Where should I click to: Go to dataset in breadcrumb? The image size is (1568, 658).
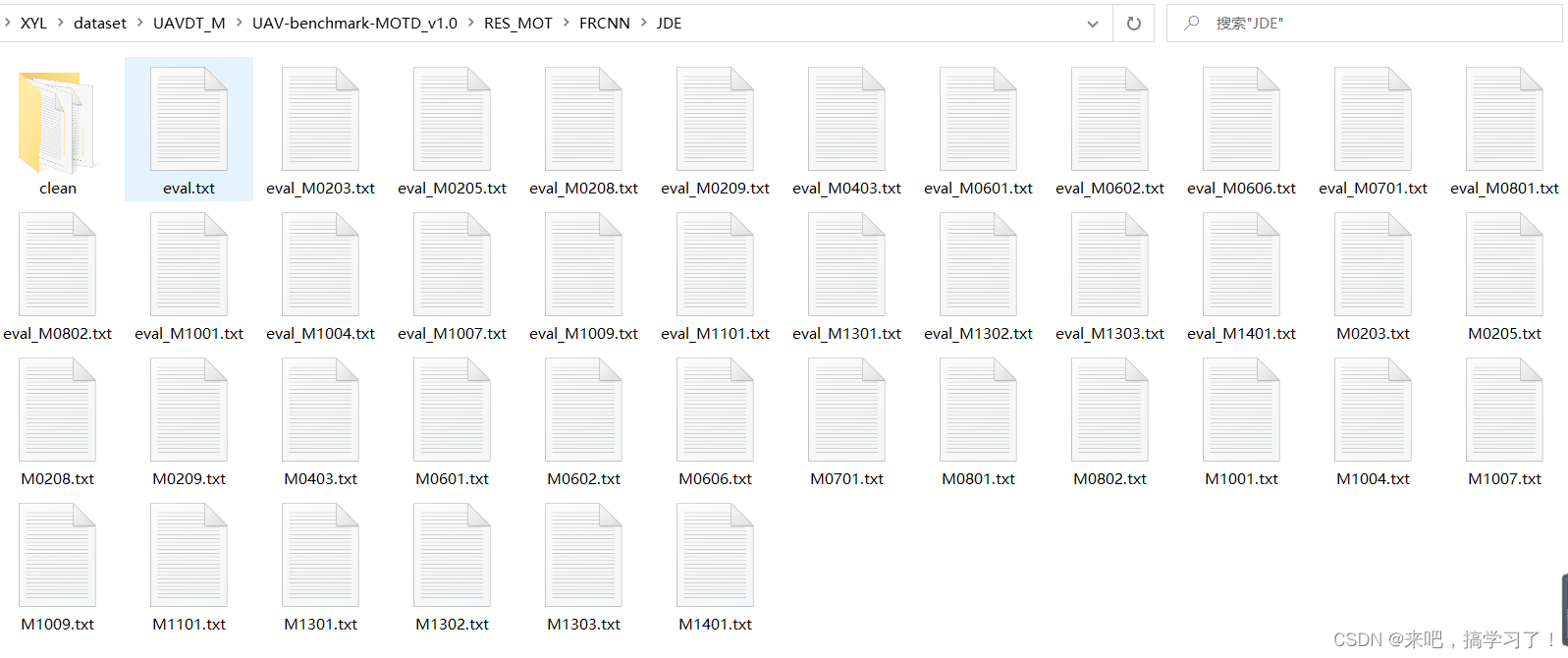click(x=100, y=23)
